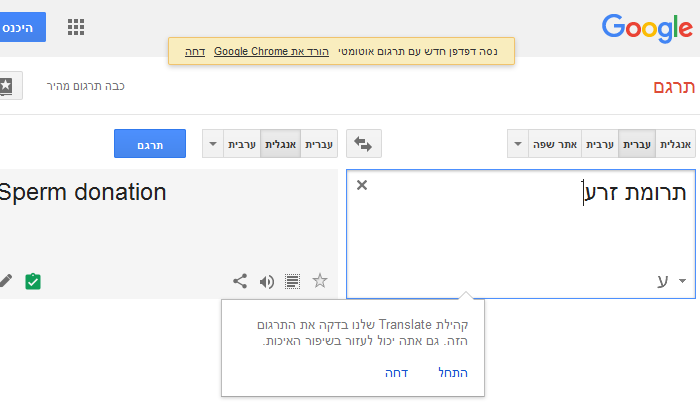Click the select all text icon
This screenshot has width=700, height=404.
[292, 281]
